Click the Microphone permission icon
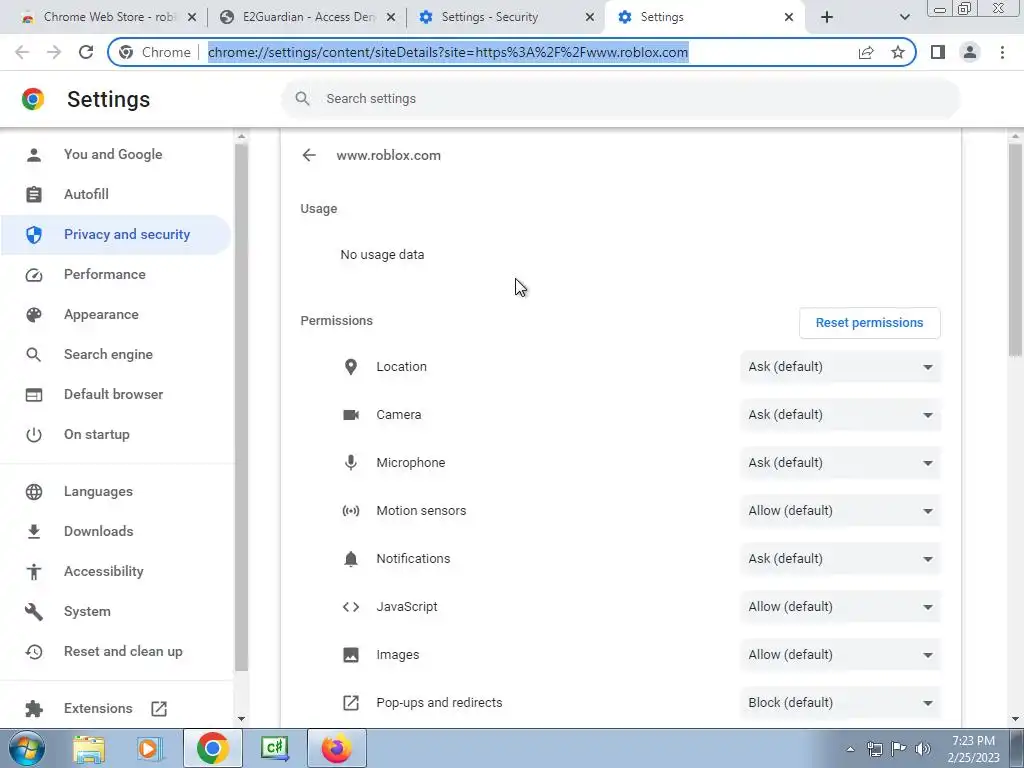This screenshot has width=1024, height=768. click(351, 462)
